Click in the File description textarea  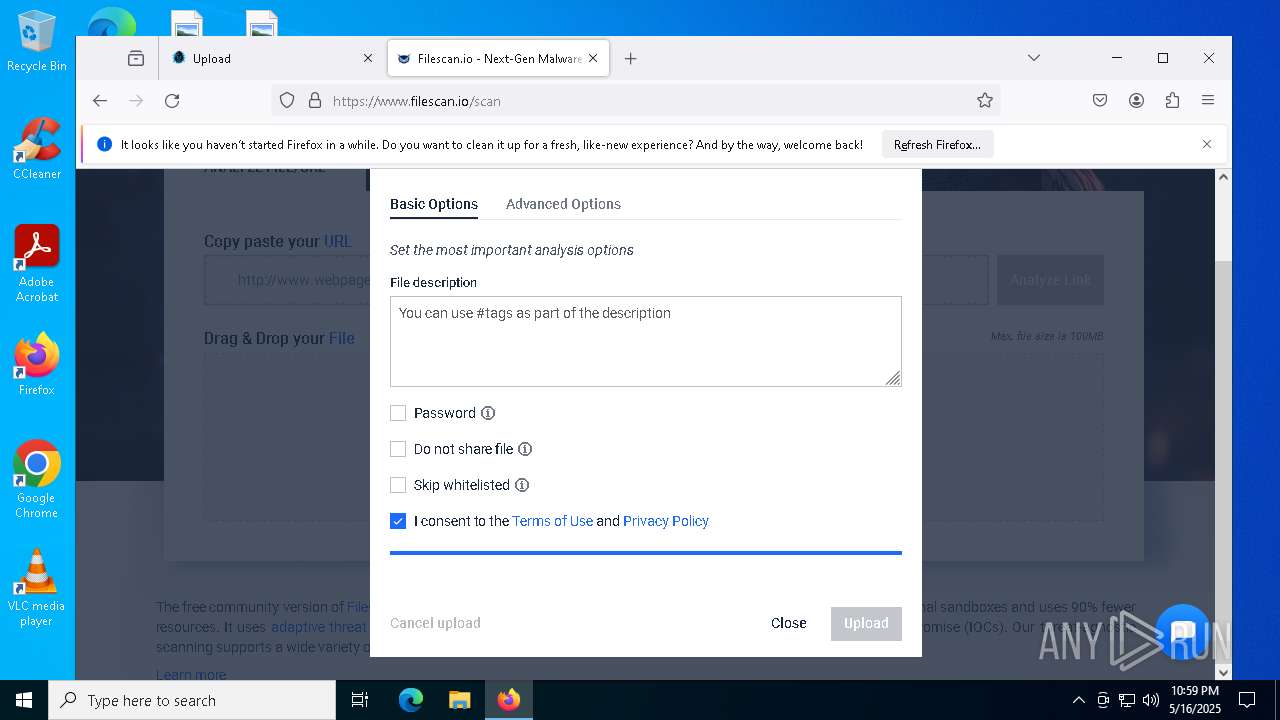[646, 341]
